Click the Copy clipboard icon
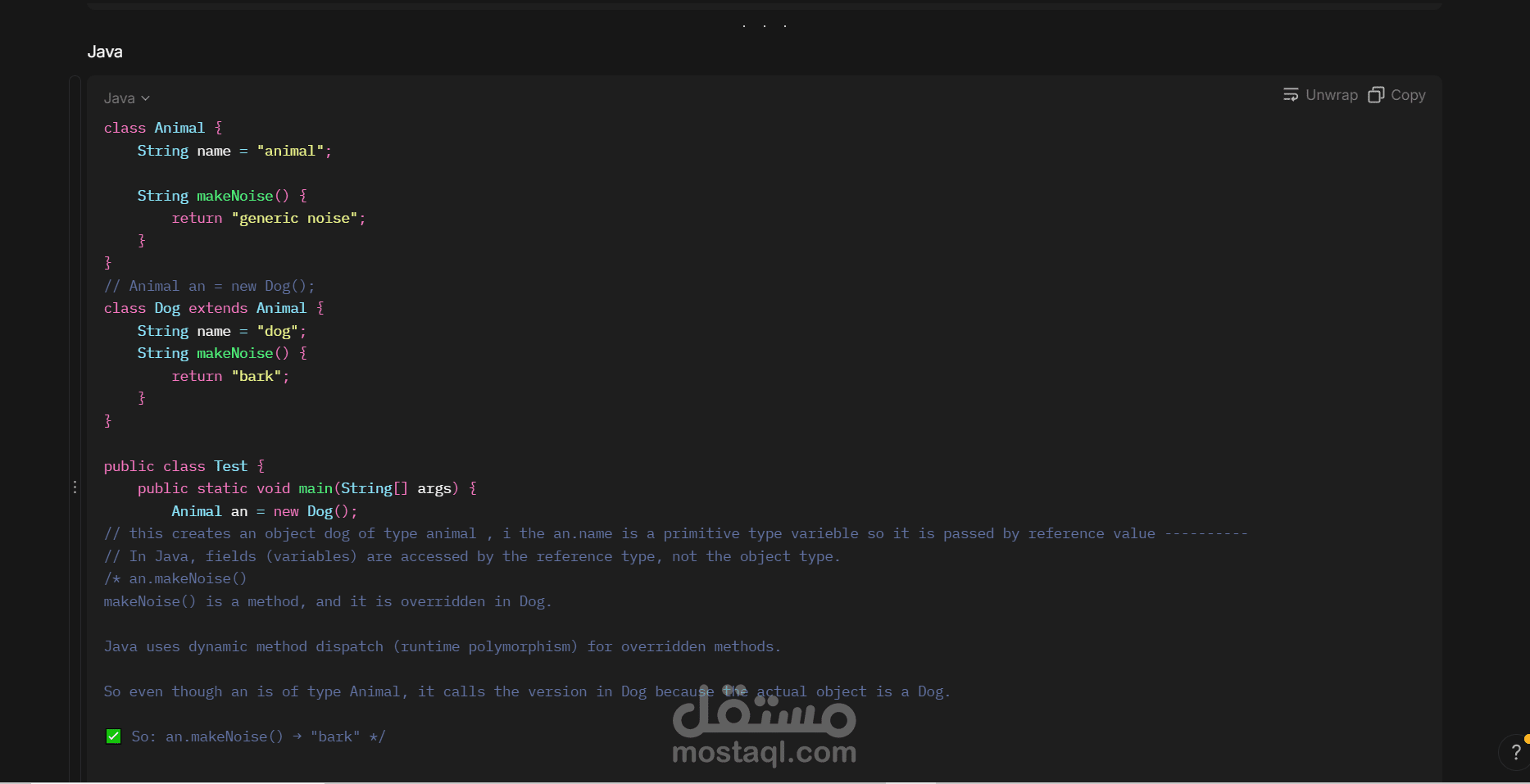Image resolution: width=1530 pixels, height=784 pixels. [1376, 95]
